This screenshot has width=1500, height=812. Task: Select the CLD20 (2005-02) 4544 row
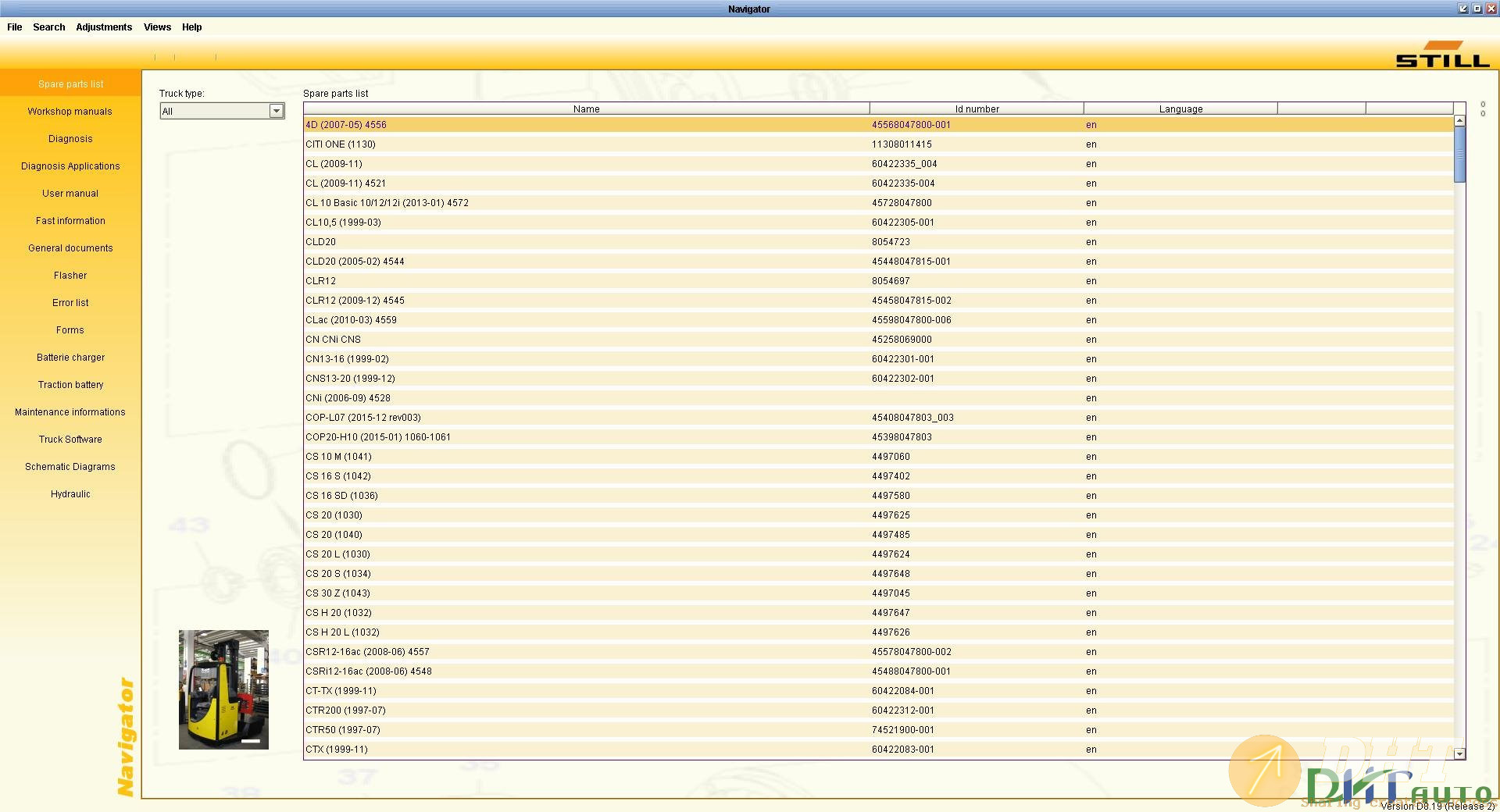pyautogui.click(x=878, y=262)
